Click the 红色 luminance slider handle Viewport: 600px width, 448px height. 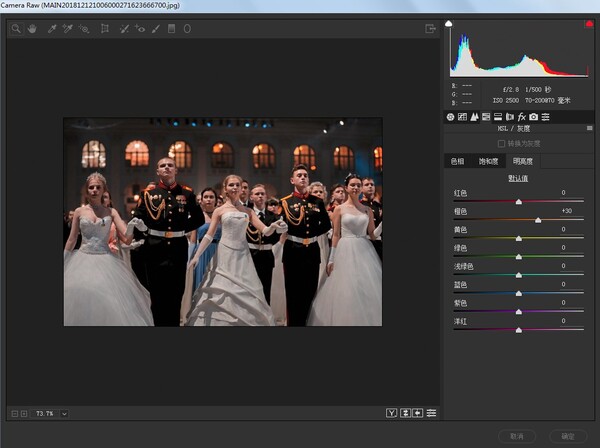pyautogui.click(x=519, y=202)
